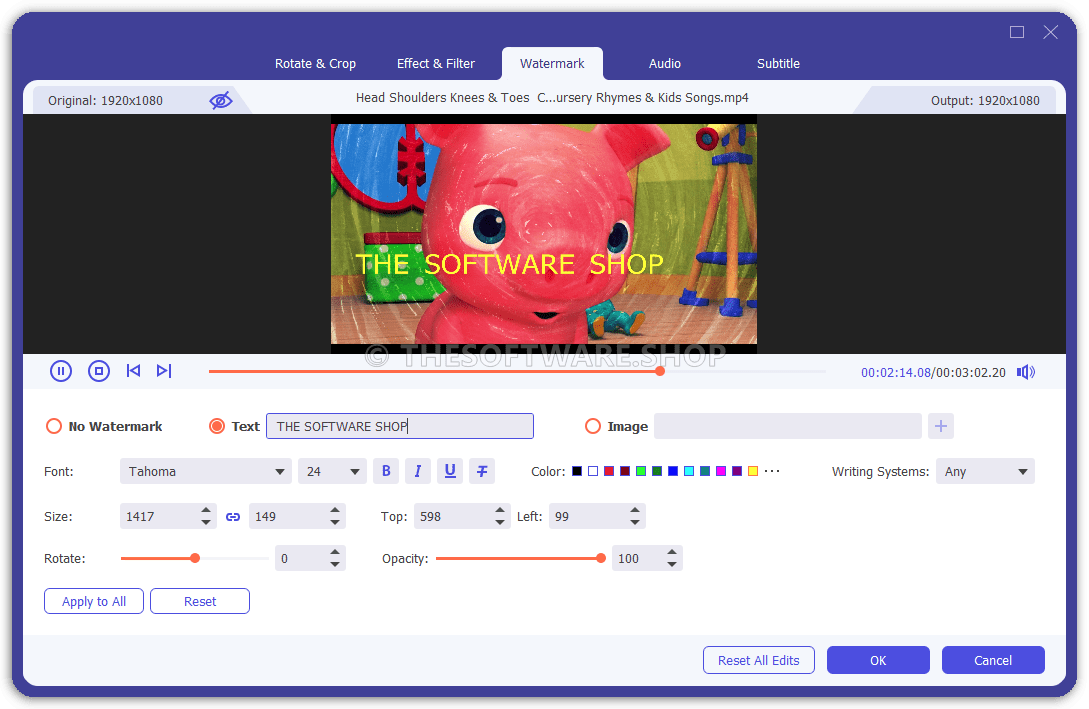Switch to Rotate & Crop tab

pos(315,64)
